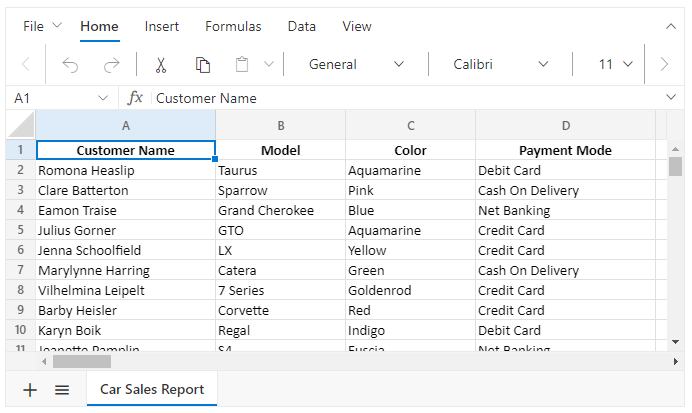Click the Paste clipboard icon
The height and width of the screenshot is (413, 692).
click(x=241, y=65)
